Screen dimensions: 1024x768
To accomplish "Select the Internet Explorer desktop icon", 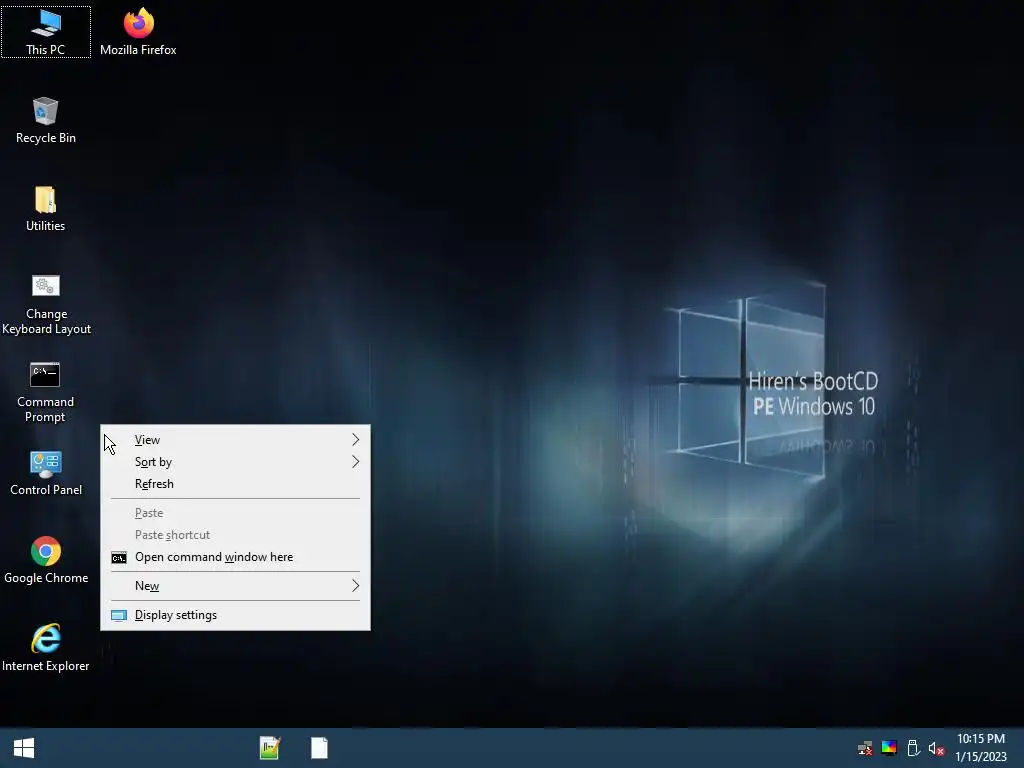I will coord(46,648).
